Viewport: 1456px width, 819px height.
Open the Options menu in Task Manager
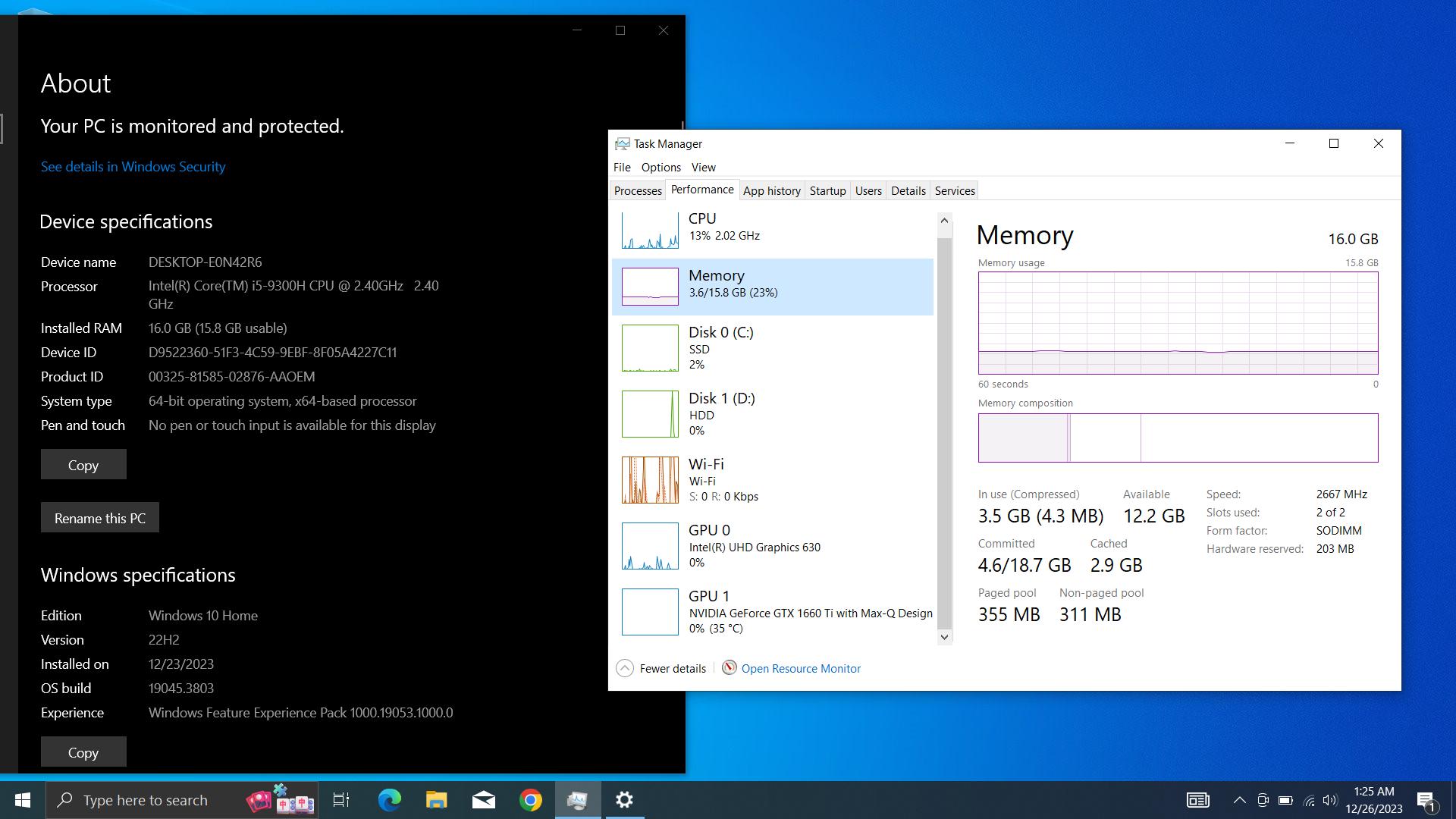point(661,167)
